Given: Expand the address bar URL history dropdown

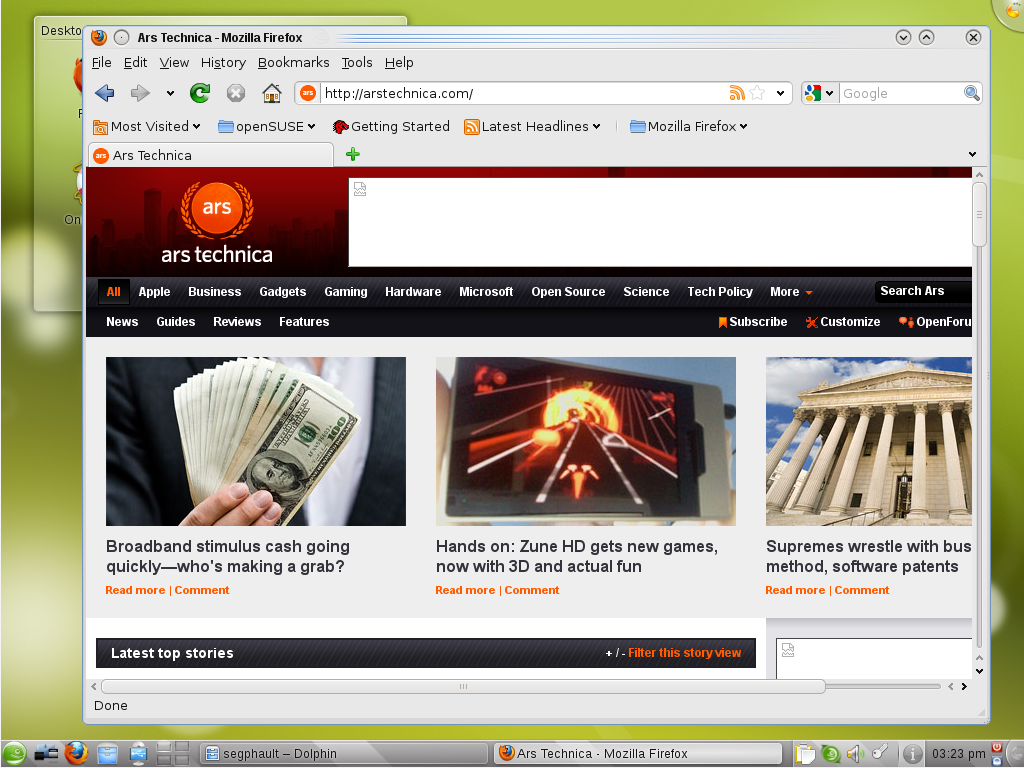Looking at the screenshot, I should click(x=780, y=93).
